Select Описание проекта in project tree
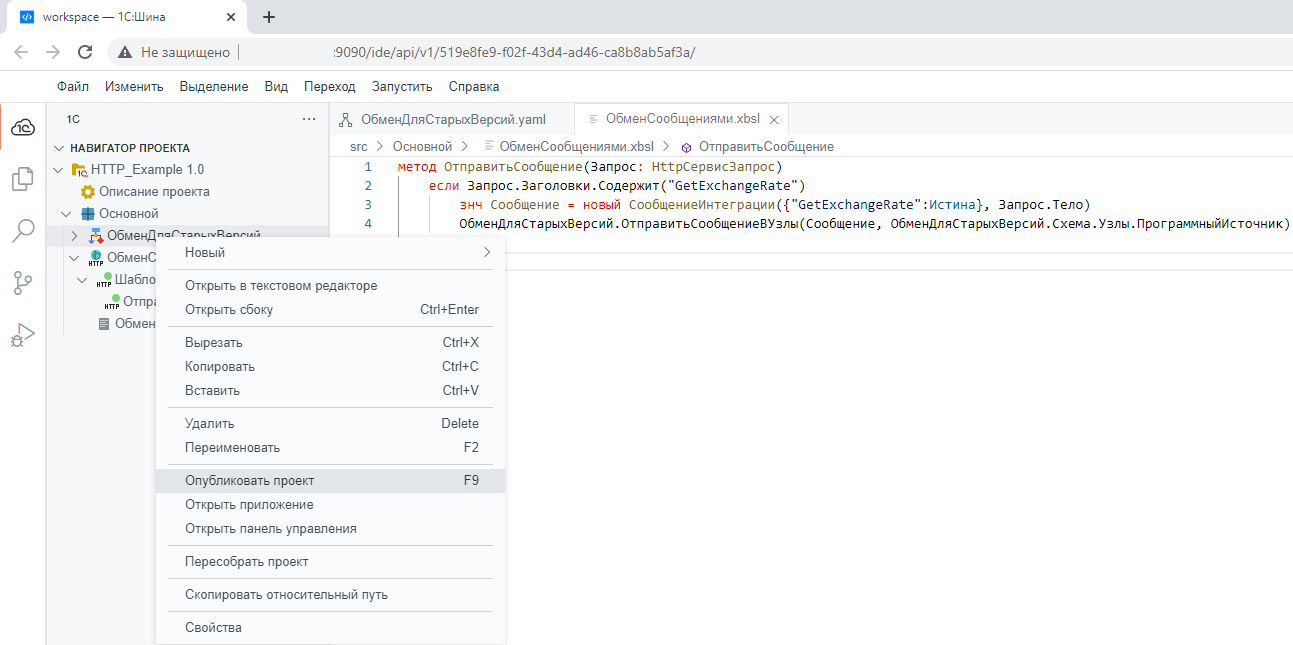 154,192
